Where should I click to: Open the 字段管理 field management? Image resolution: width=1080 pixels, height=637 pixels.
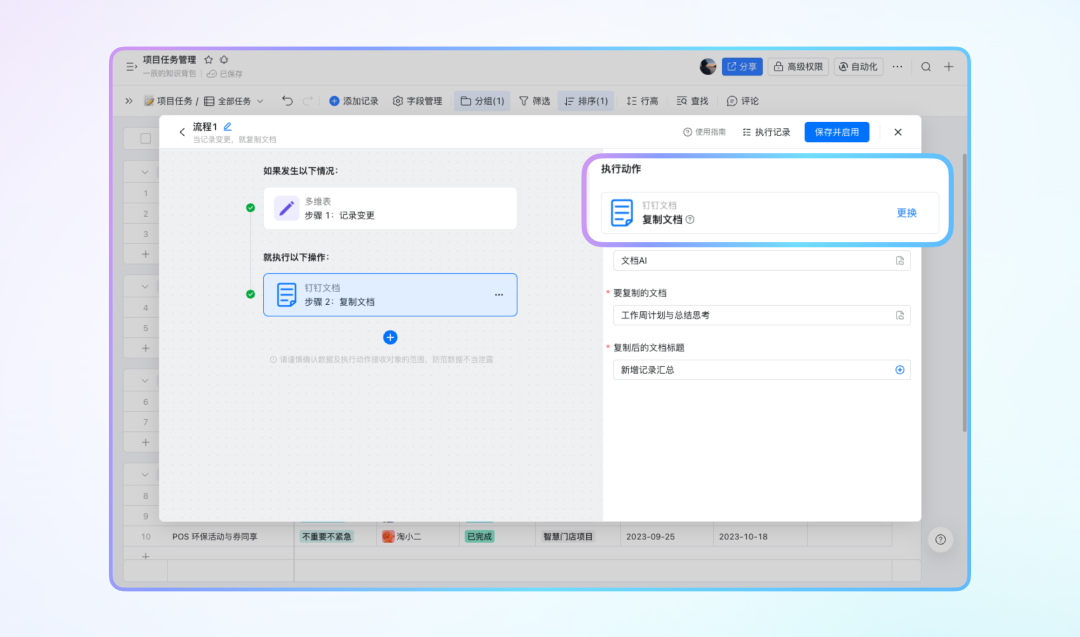pyautogui.click(x=417, y=101)
